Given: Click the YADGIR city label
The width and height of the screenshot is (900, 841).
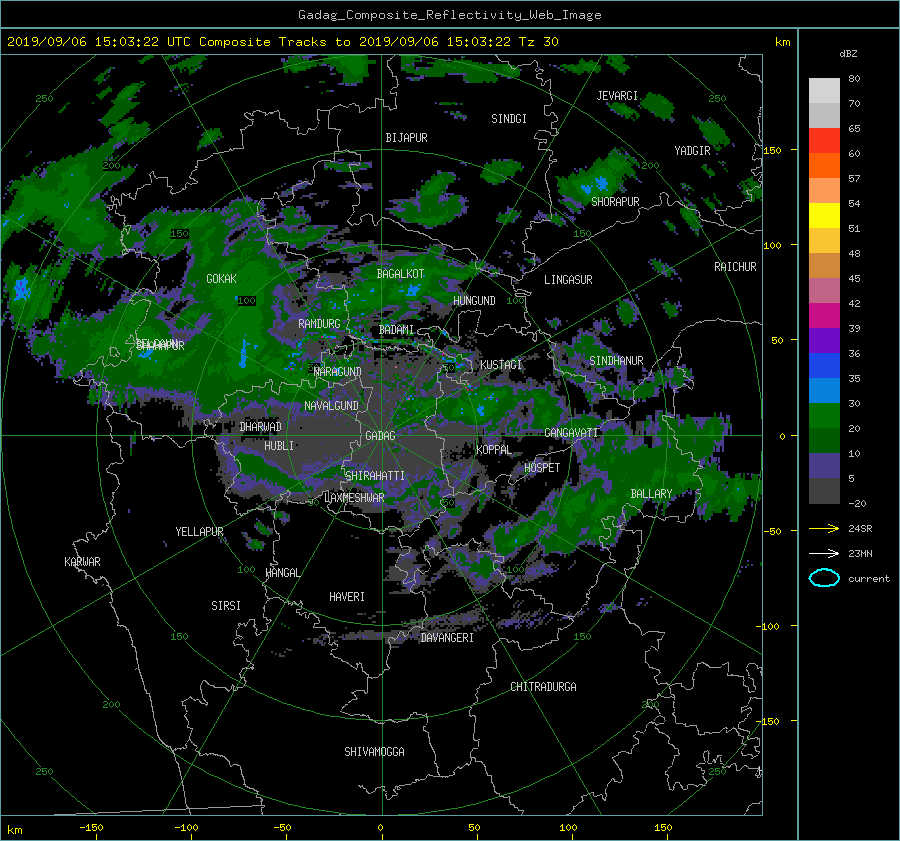Looking at the screenshot, I should coord(693,150).
